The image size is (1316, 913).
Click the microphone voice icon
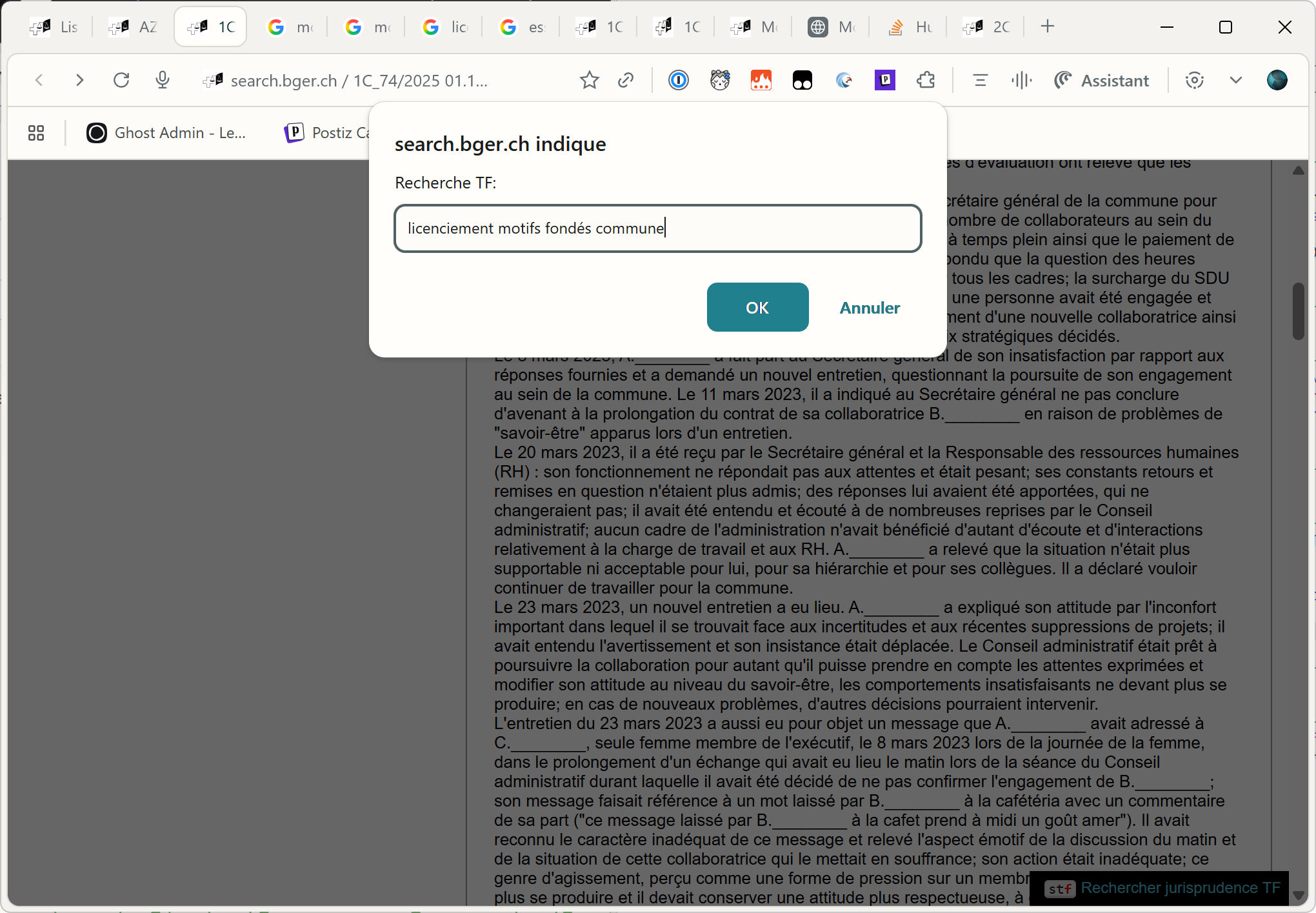(163, 80)
